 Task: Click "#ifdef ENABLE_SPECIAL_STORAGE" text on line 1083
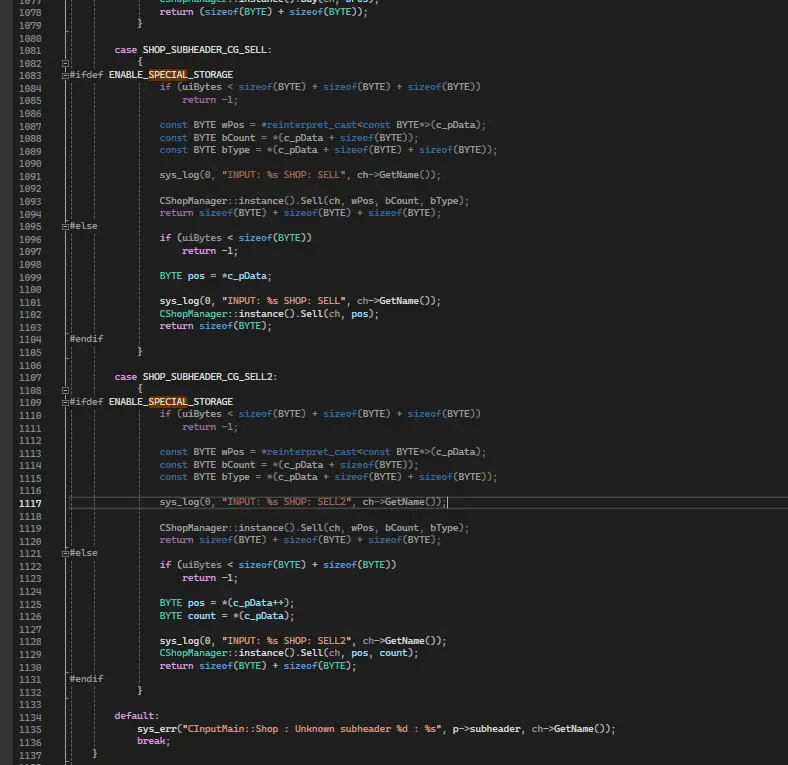tap(151, 75)
